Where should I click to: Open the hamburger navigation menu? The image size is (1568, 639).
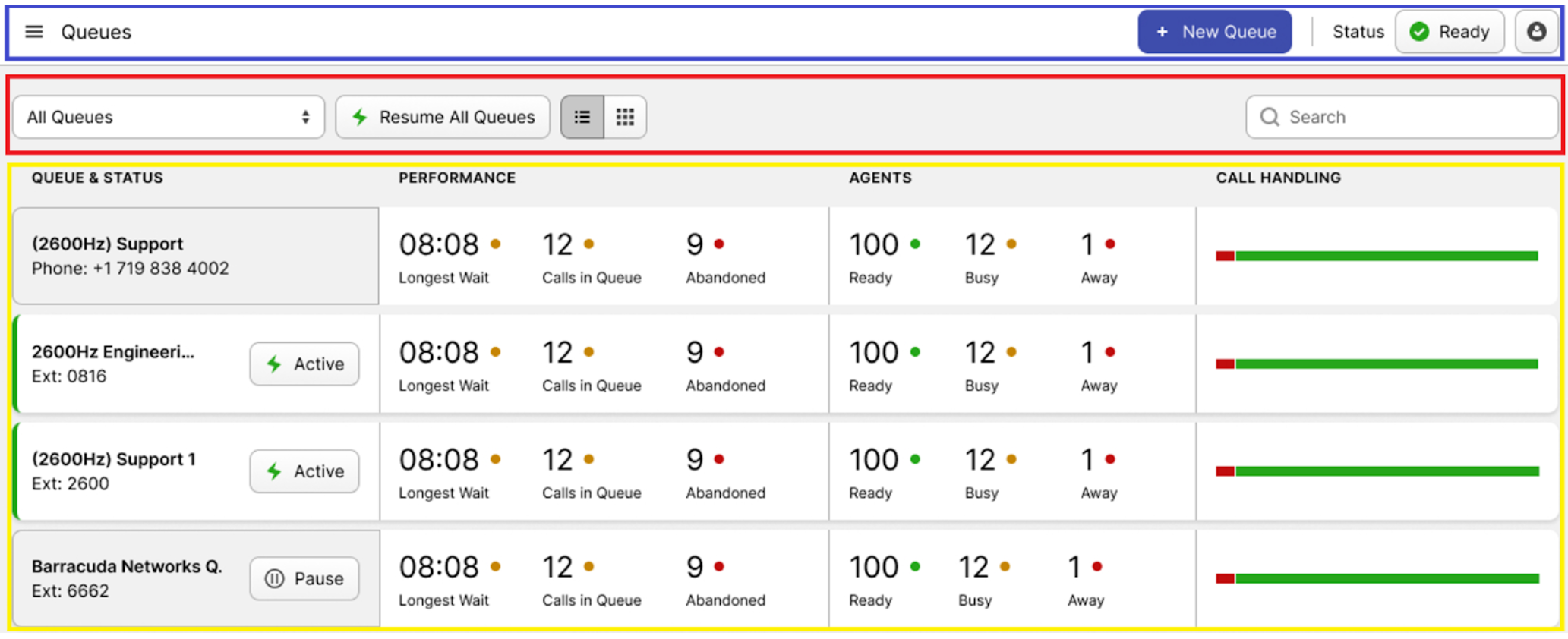click(34, 32)
